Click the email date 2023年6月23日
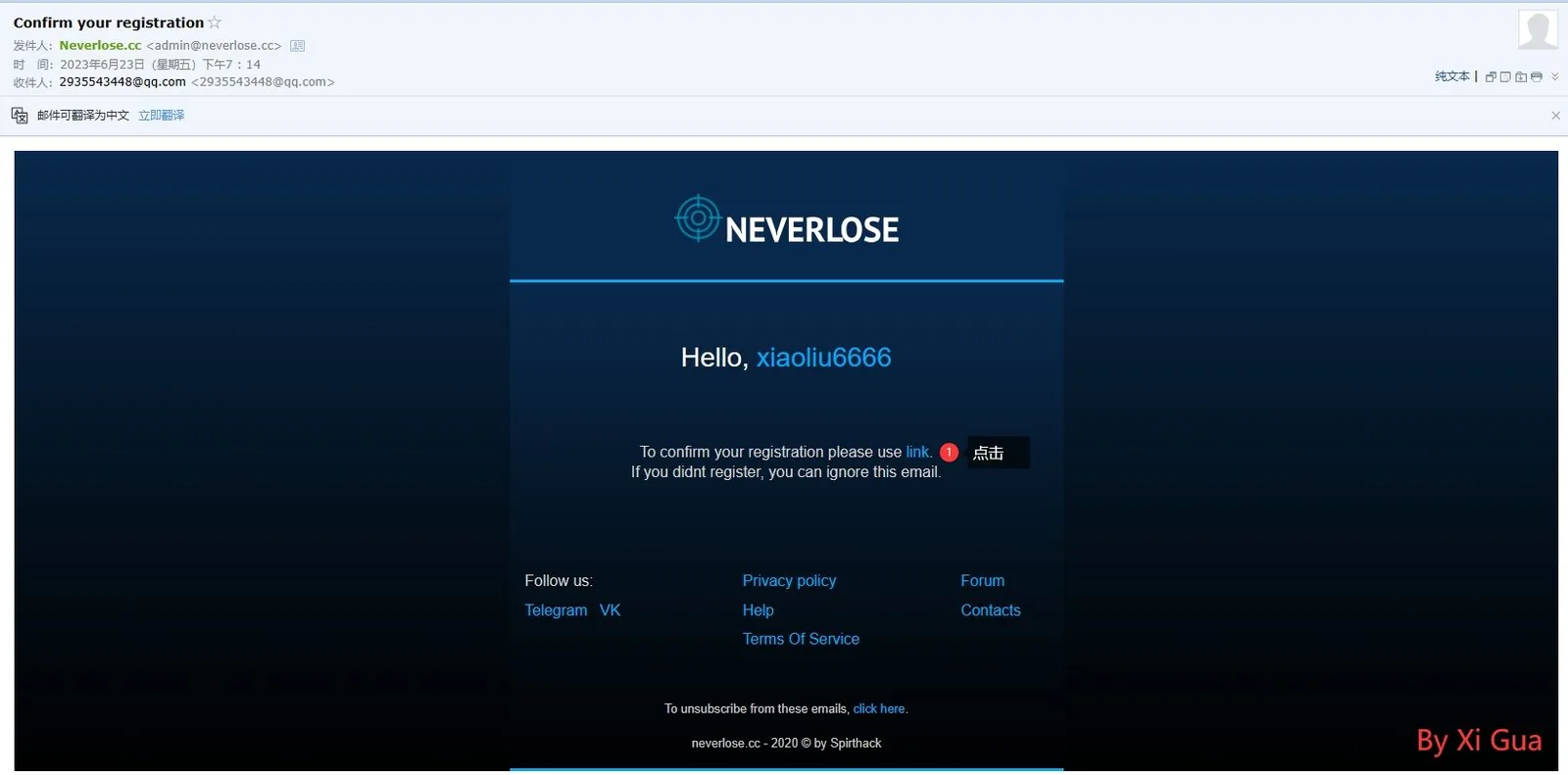The height and width of the screenshot is (775, 1568). 102,65
